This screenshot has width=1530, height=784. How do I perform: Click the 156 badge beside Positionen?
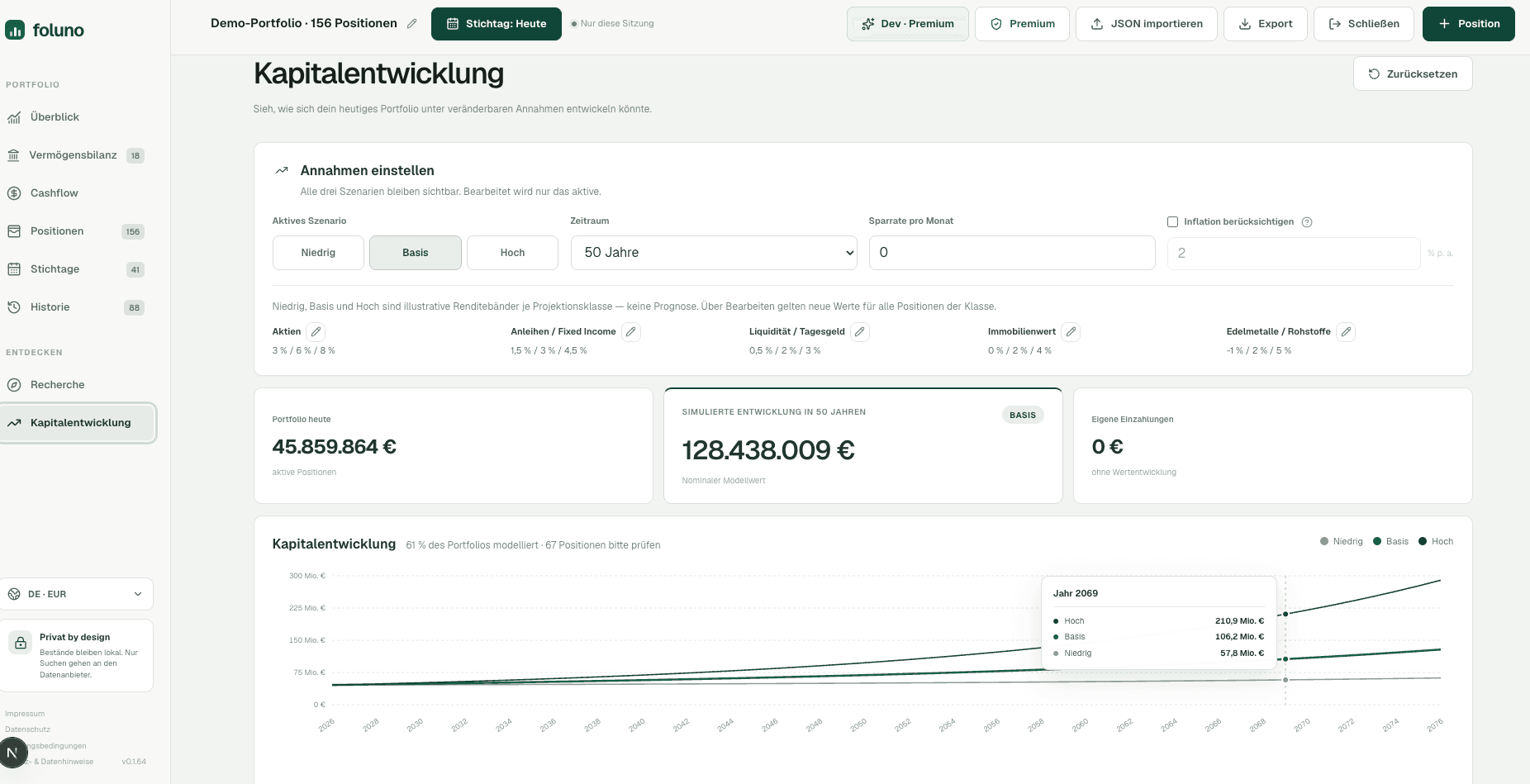(x=133, y=232)
